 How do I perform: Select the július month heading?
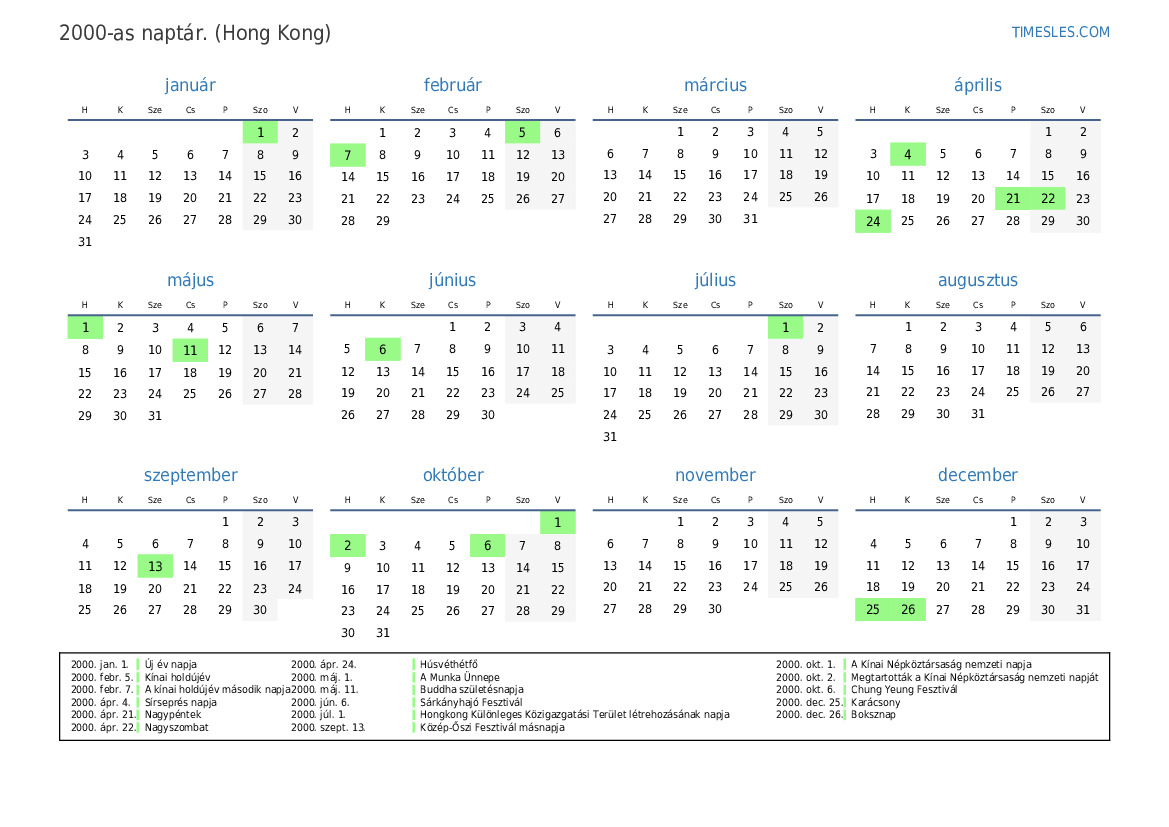click(x=715, y=280)
